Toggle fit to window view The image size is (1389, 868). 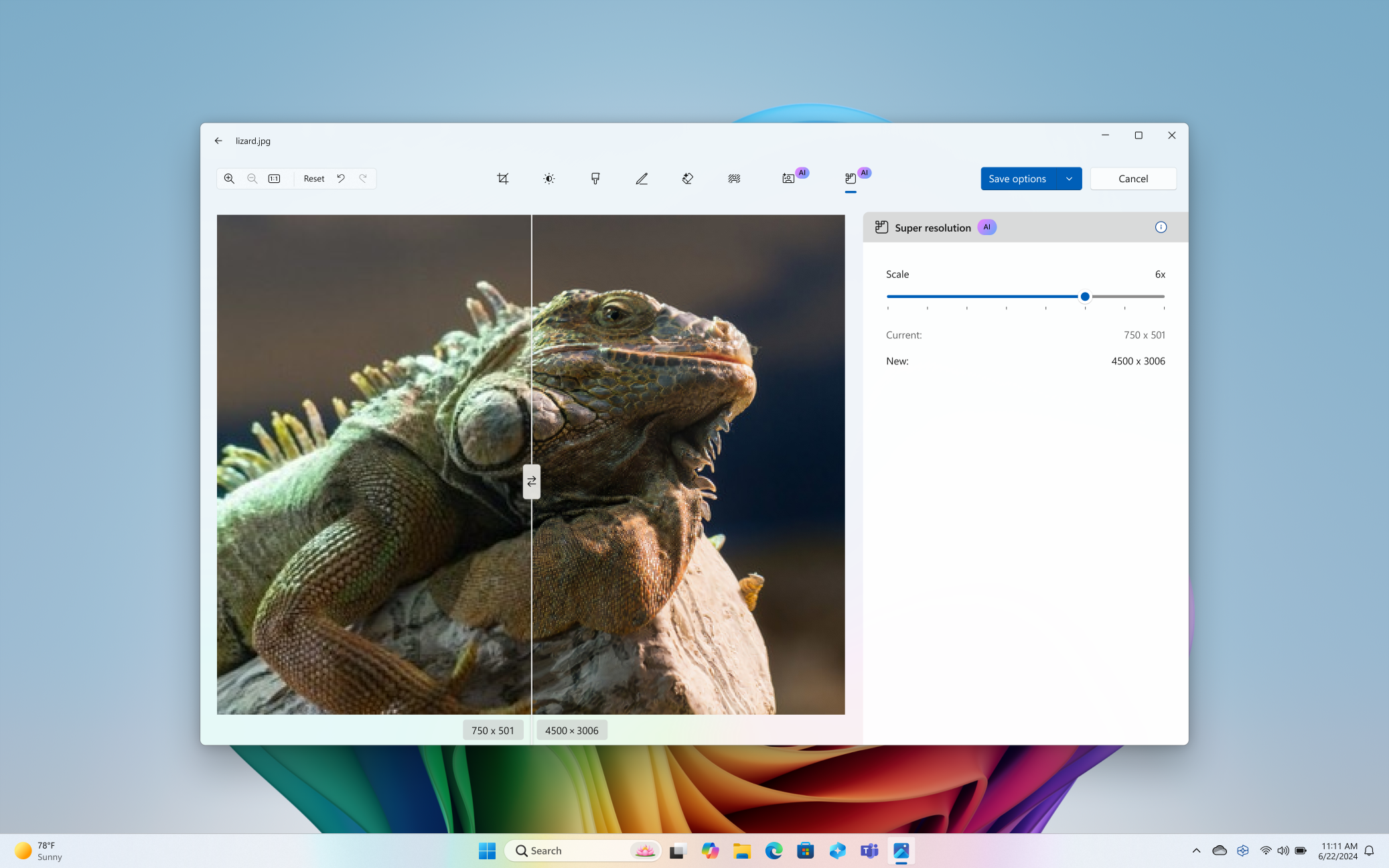(275, 178)
